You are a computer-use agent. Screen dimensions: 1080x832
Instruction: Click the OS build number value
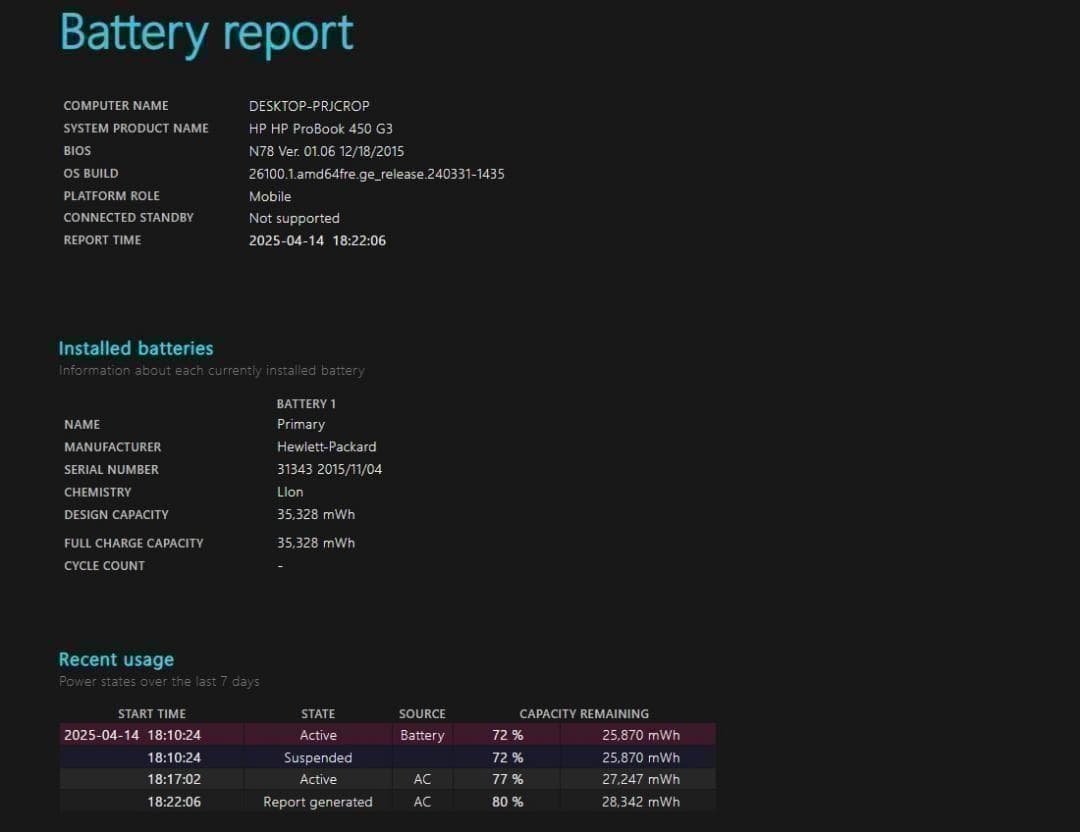376,174
